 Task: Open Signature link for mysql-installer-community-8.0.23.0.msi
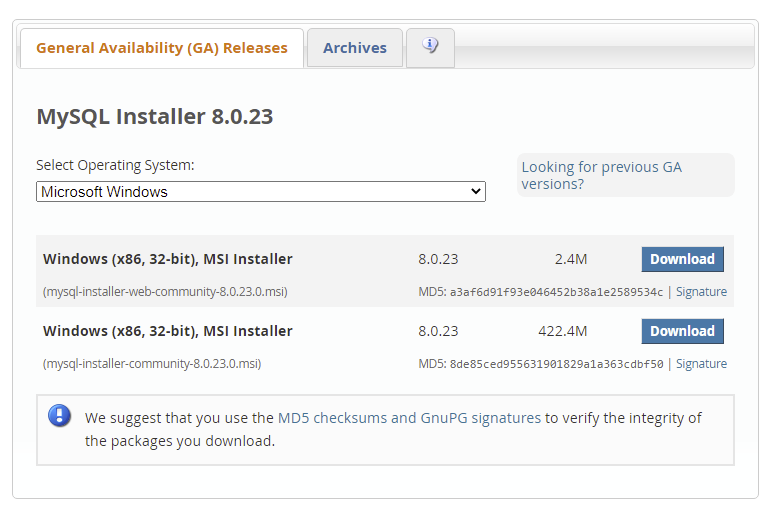[701, 364]
